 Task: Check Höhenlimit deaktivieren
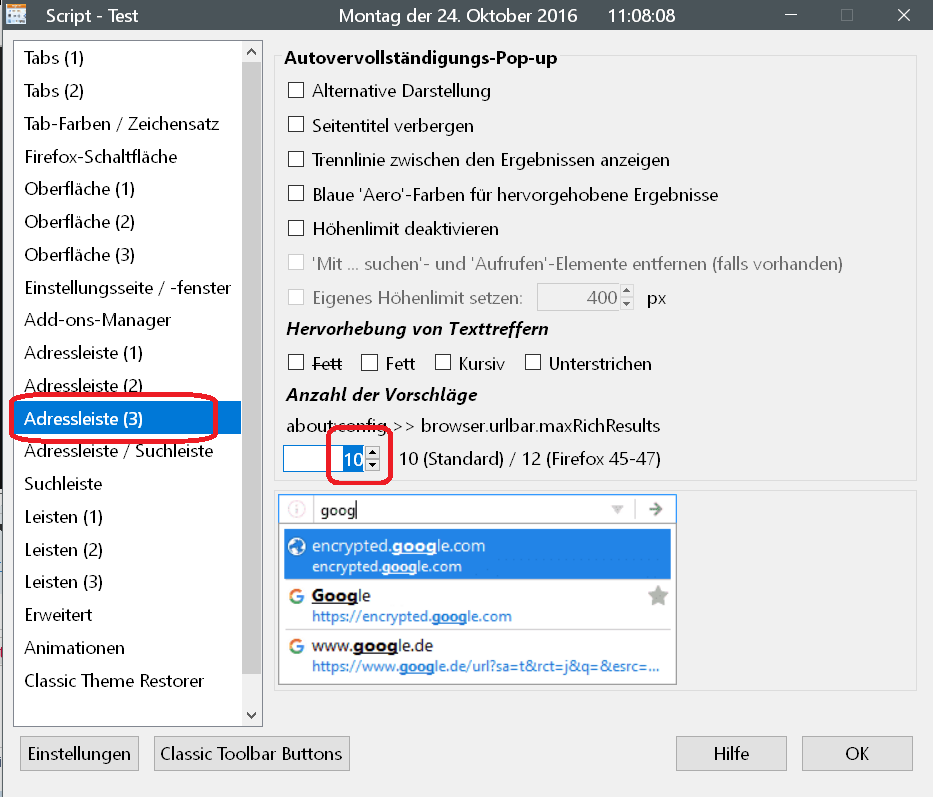tap(296, 229)
